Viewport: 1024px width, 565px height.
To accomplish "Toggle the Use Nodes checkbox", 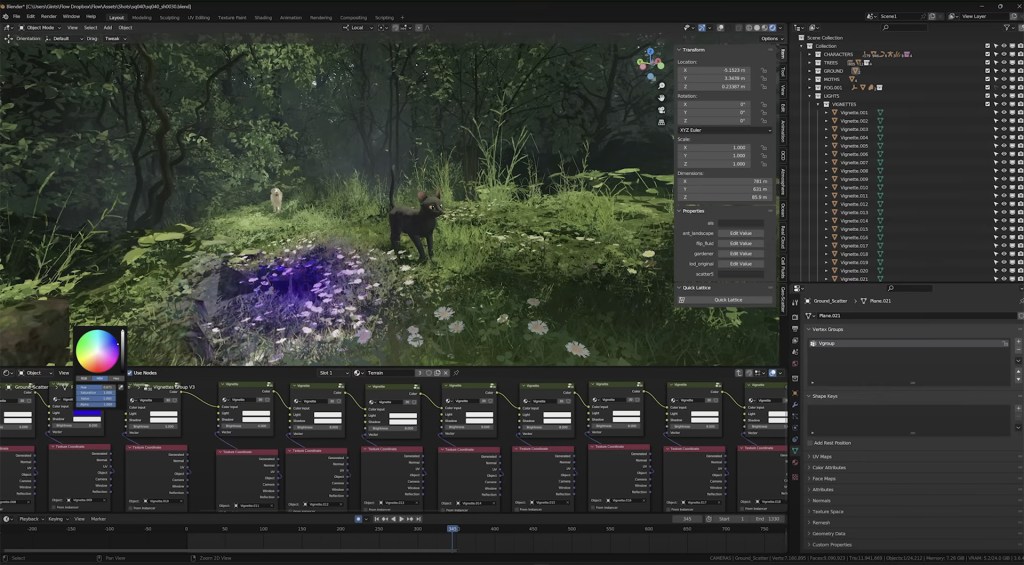I will click(129, 373).
